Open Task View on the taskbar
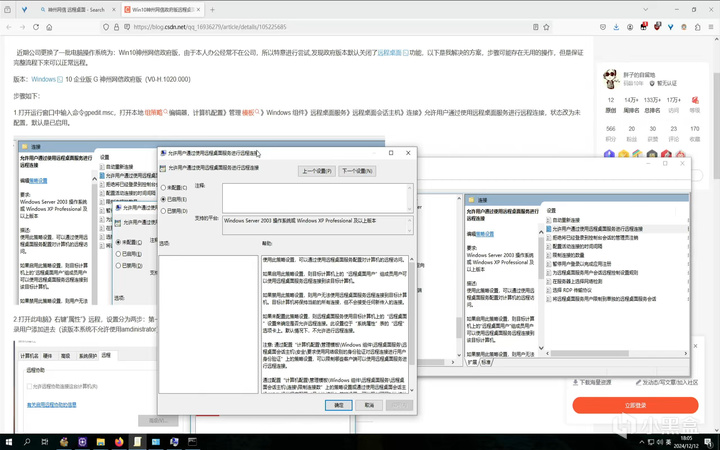The width and height of the screenshot is (720, 450). click(x=45, y=442)
